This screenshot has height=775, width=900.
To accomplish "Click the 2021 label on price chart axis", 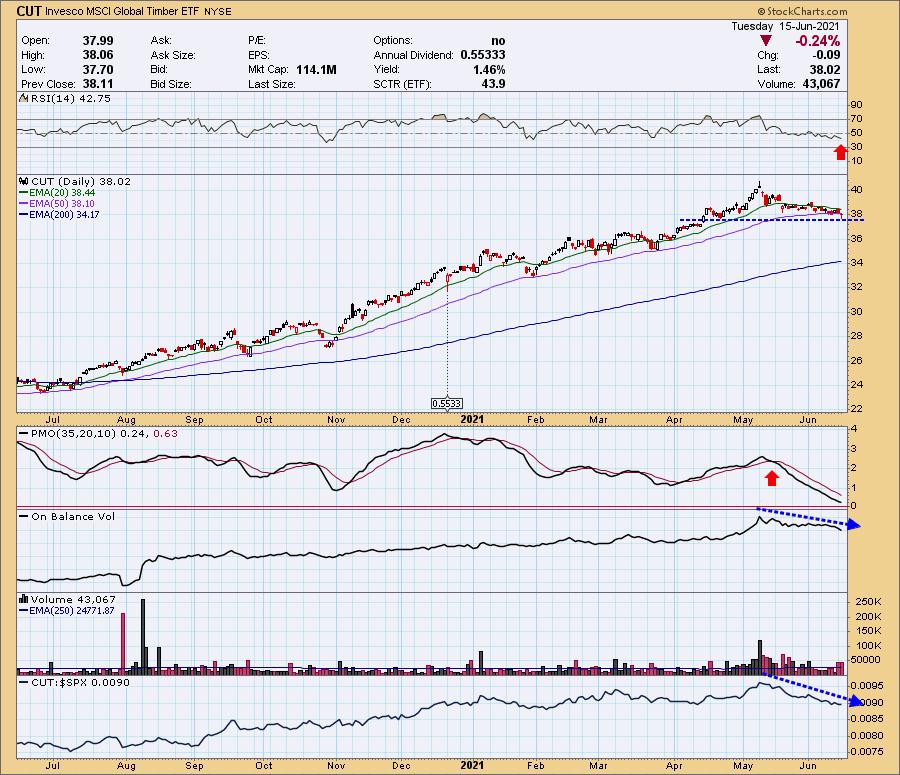I will point(472,420).
